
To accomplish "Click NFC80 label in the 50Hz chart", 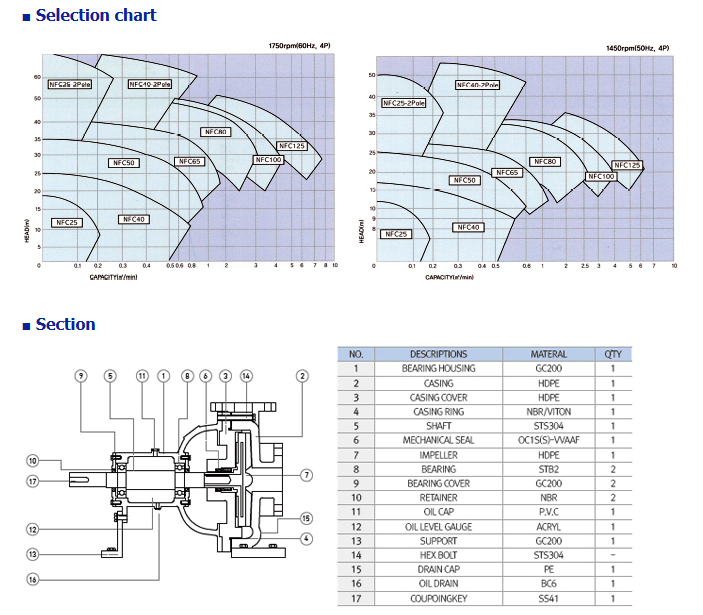I will tap(544, 161).
